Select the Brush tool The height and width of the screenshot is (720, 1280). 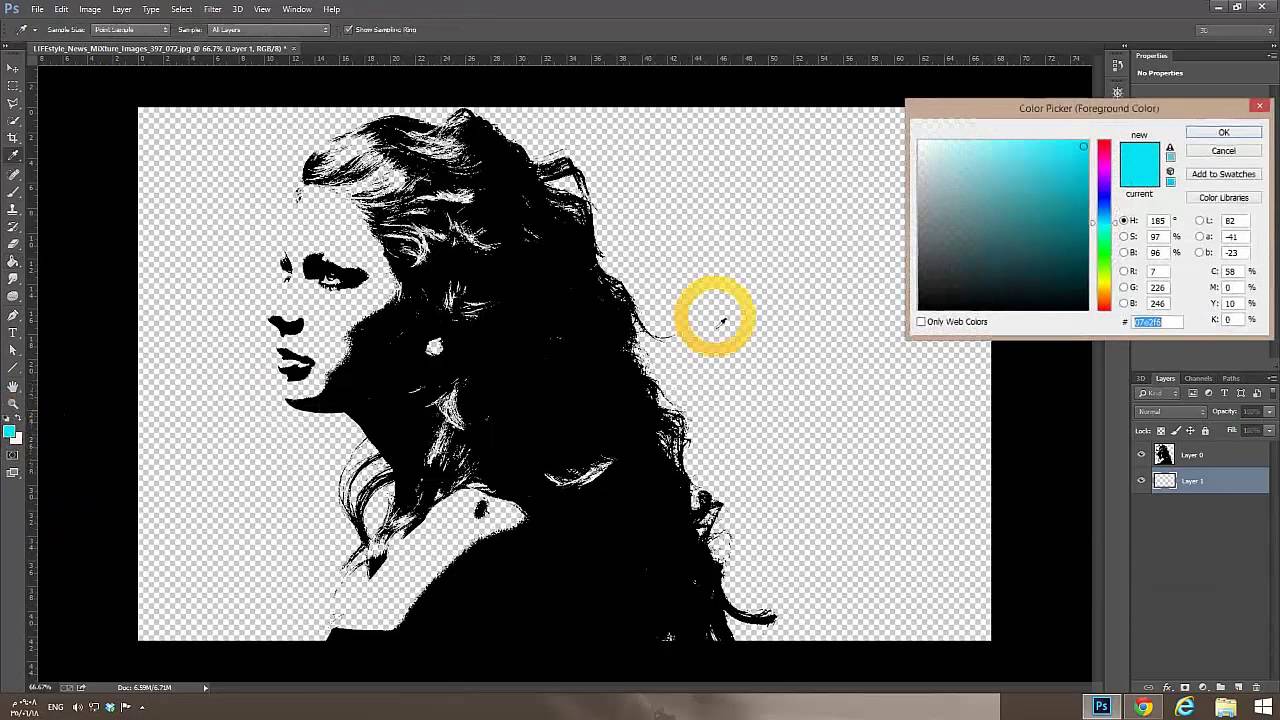[x=13, y=191]
